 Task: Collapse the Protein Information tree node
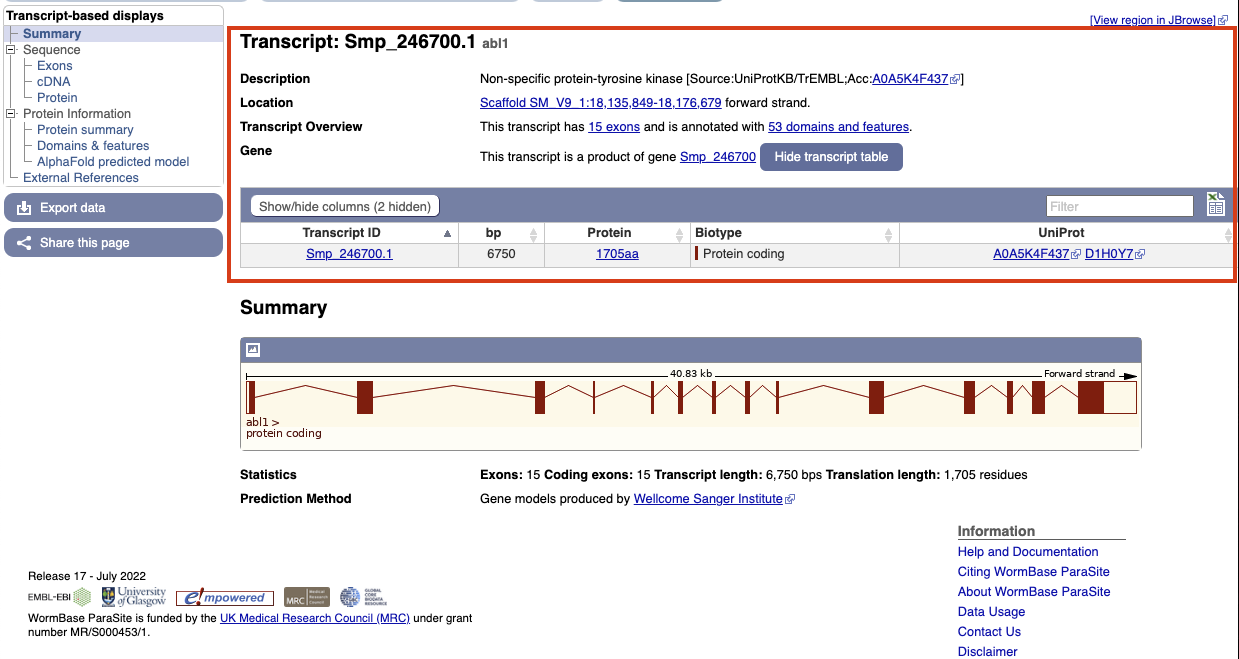pyautogui.click(x=11, y=114)
